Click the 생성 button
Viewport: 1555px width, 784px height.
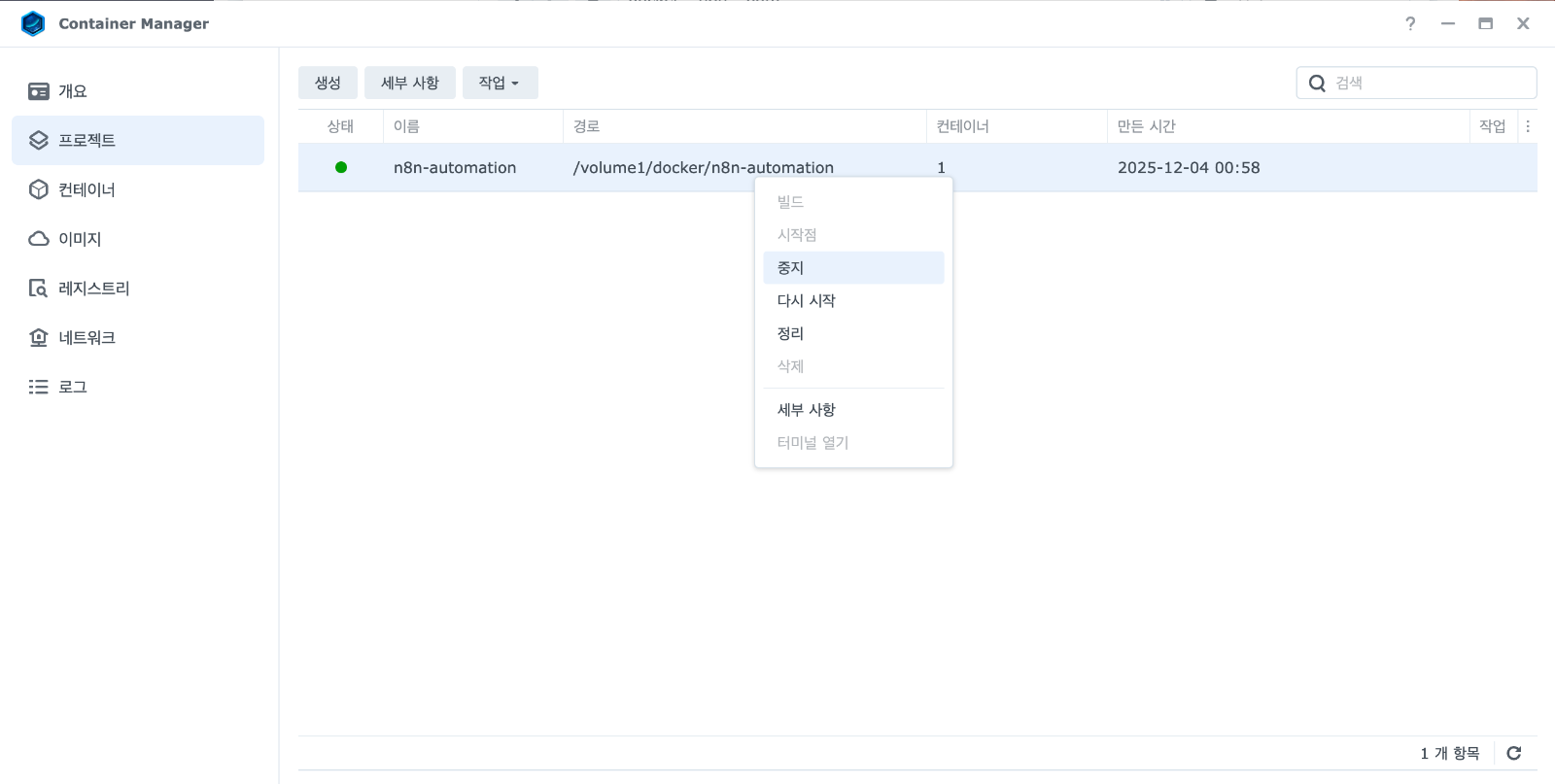(x=328, y=83)
